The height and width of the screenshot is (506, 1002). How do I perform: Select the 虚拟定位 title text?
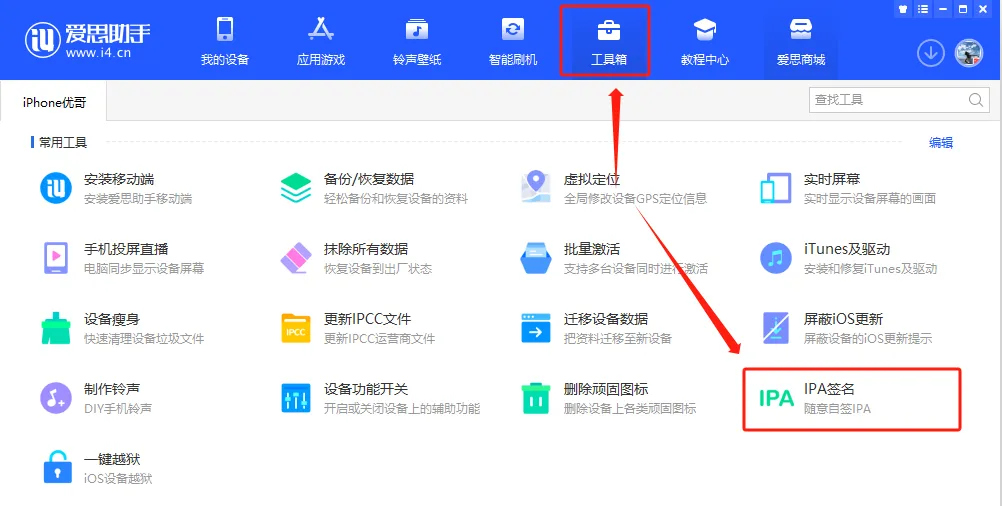[x=592, y=180]
